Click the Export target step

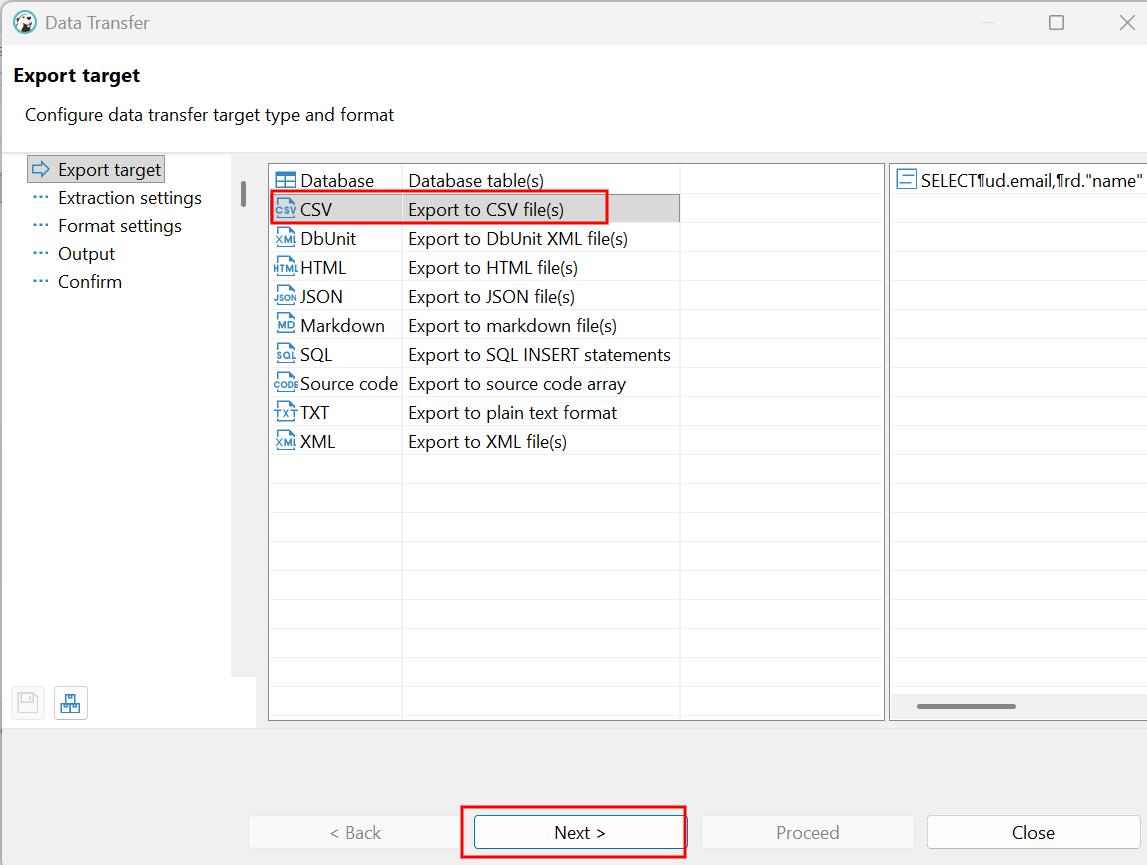coord(109,170)
